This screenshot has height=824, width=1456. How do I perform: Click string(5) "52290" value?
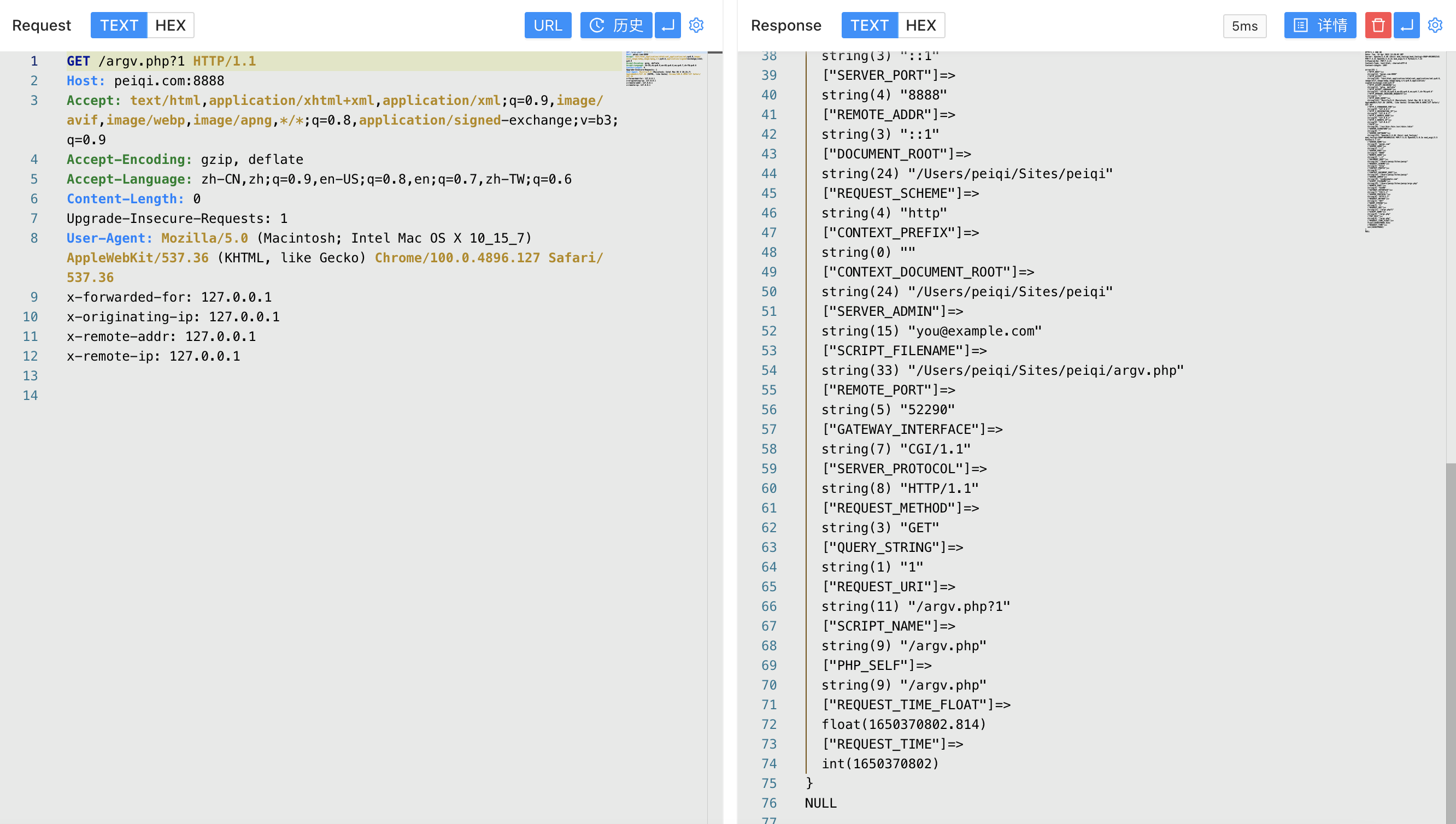tap(889, 410)
